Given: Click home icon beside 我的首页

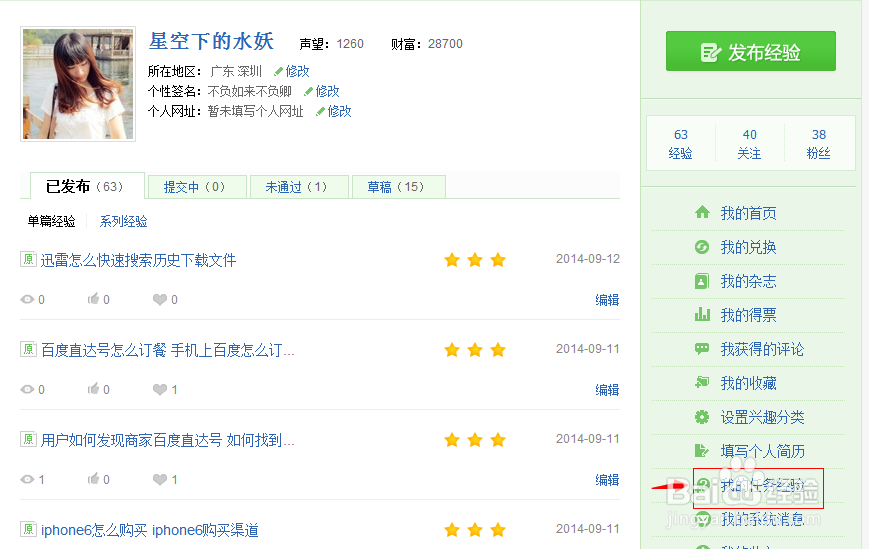Looking at the screenshot, I should tap(702, 212).
